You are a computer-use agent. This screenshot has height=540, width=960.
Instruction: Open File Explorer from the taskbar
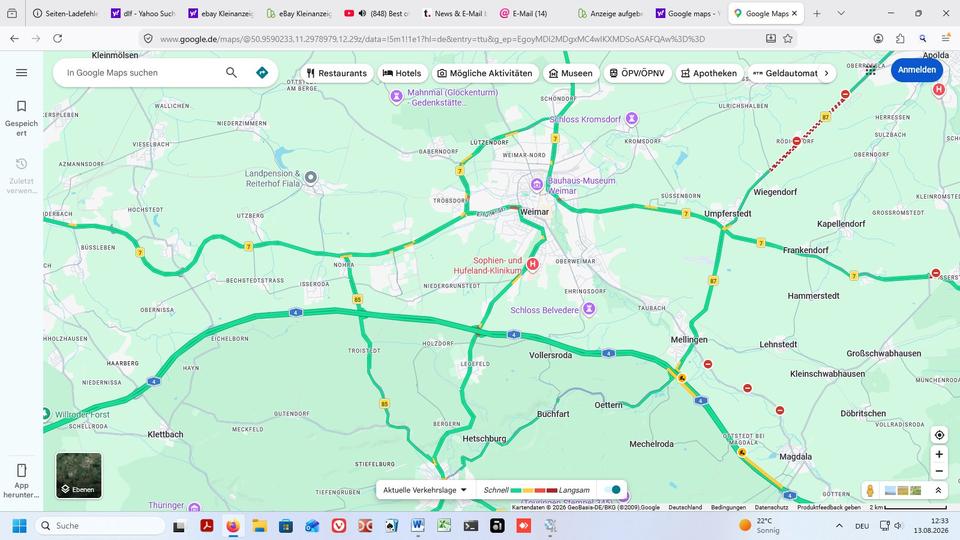[259, 525]
